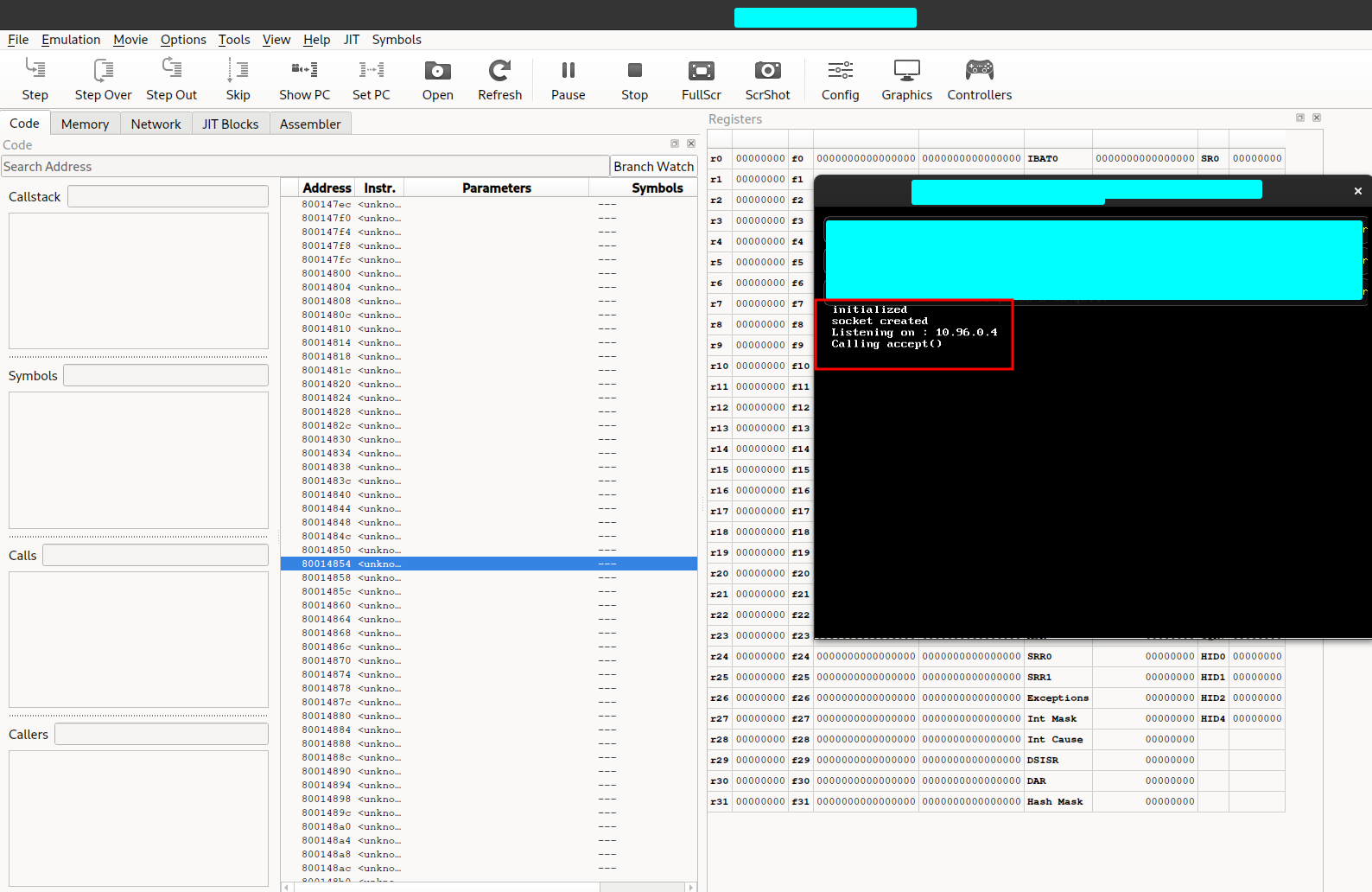Open the Tools menu

pyautogui.click(x=234, y=40)
